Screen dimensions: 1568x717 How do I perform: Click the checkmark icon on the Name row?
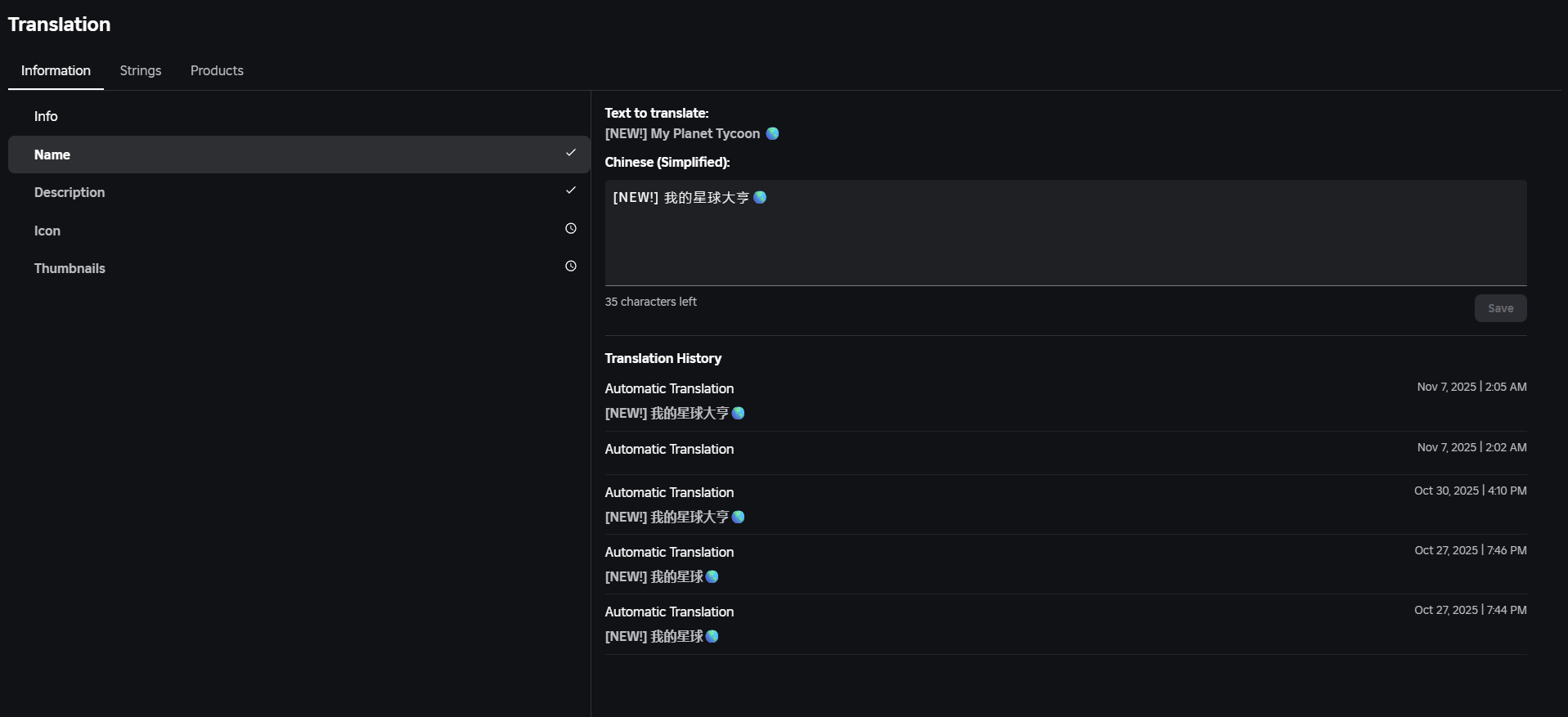click(571, 153)
